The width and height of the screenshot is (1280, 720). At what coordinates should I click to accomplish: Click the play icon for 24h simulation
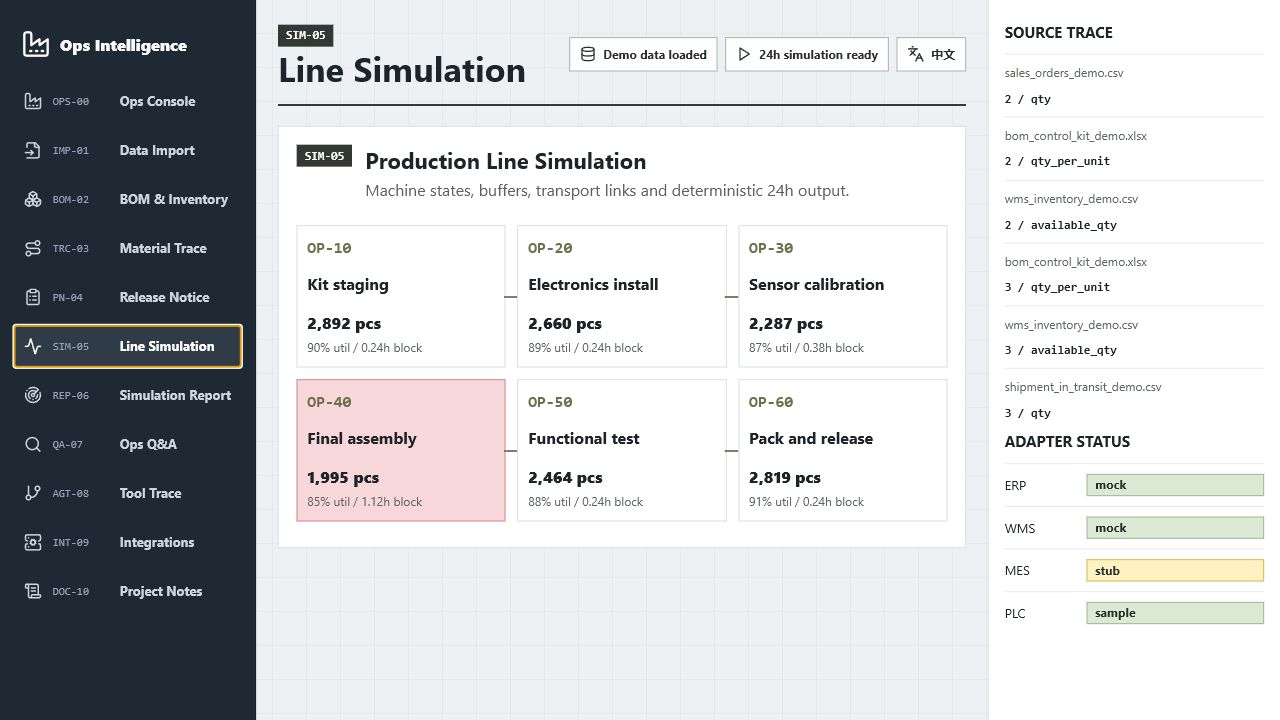coord(744,55)
